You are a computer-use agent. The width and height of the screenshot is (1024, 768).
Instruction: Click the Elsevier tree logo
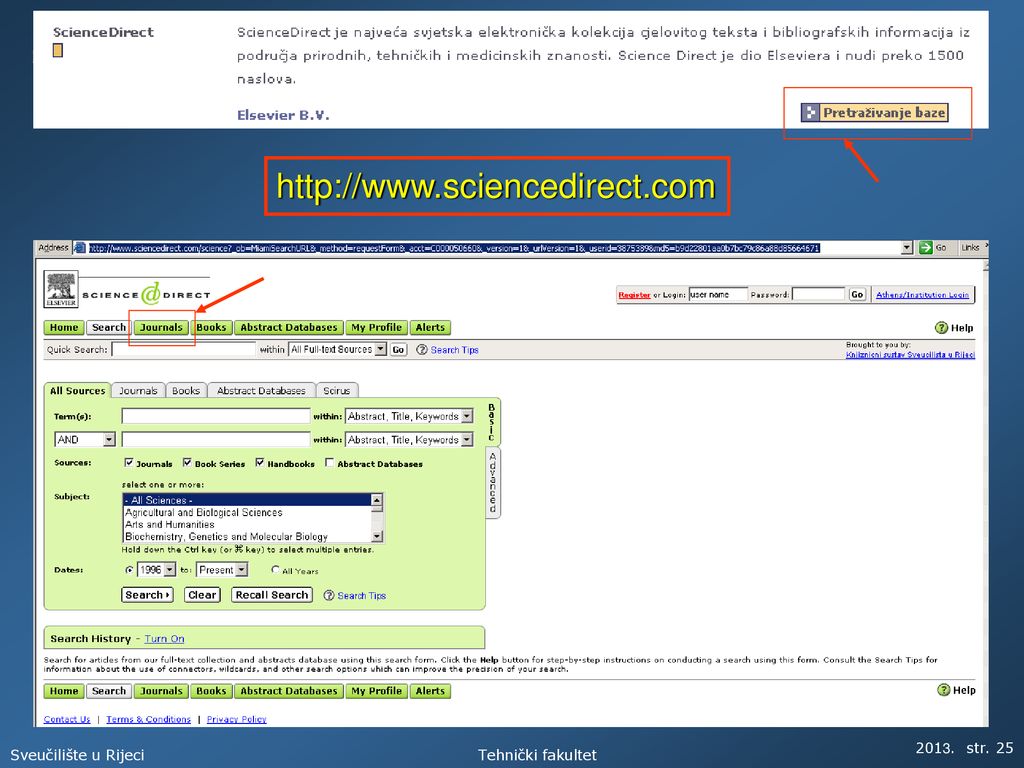(x=61, y=289)
